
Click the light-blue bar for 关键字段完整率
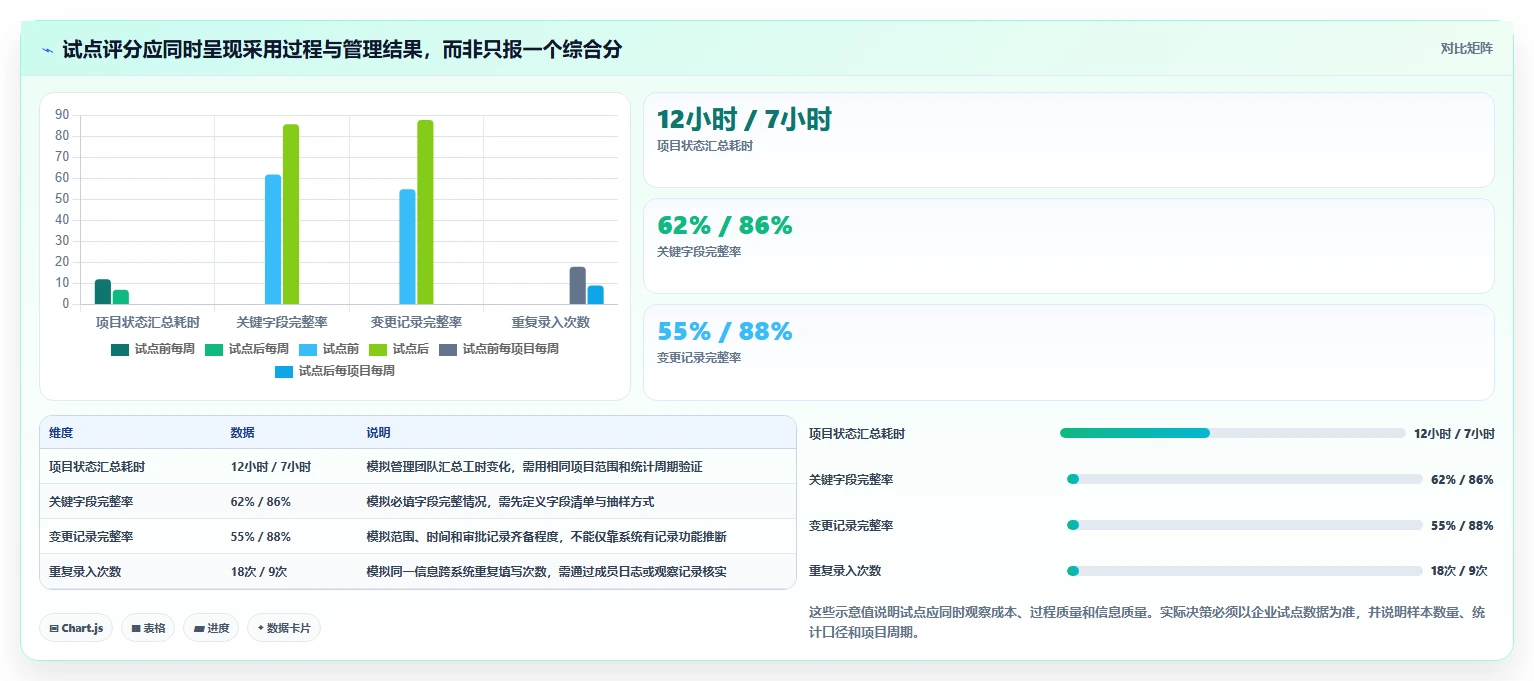(273, 239)
